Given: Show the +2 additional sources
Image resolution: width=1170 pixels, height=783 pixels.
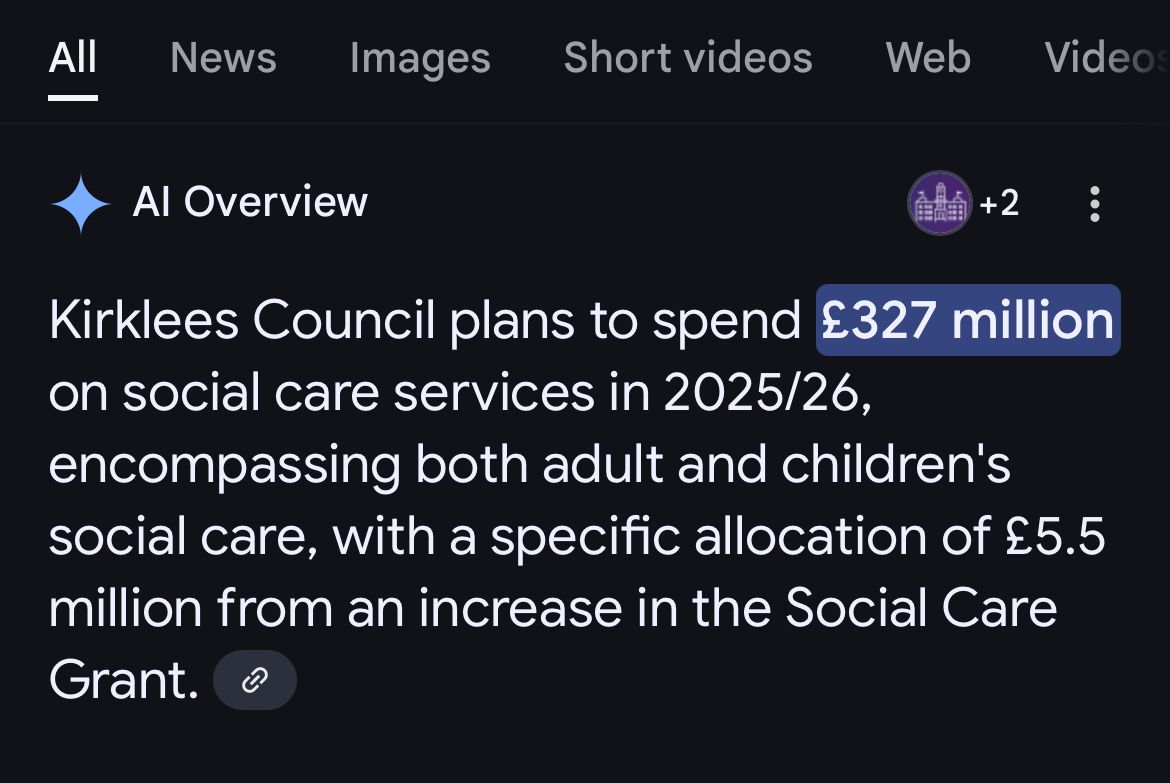Looking at the screenshot, I should click(x=999, y=204).
